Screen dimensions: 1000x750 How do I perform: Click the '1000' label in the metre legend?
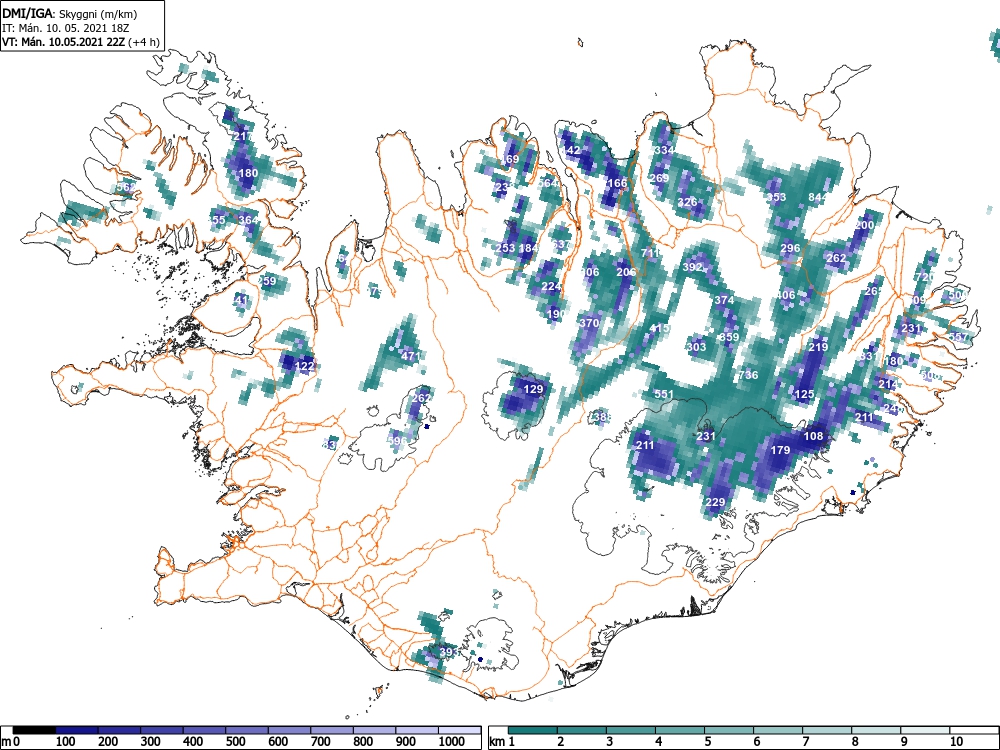(x=453, y=742)
